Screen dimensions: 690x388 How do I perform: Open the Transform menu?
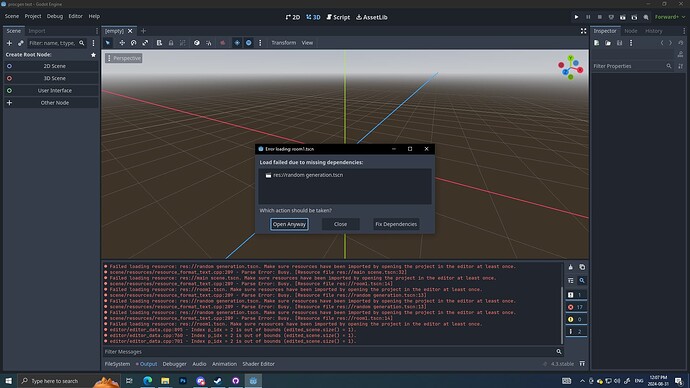pyautogui.click(x=283, y=43)
